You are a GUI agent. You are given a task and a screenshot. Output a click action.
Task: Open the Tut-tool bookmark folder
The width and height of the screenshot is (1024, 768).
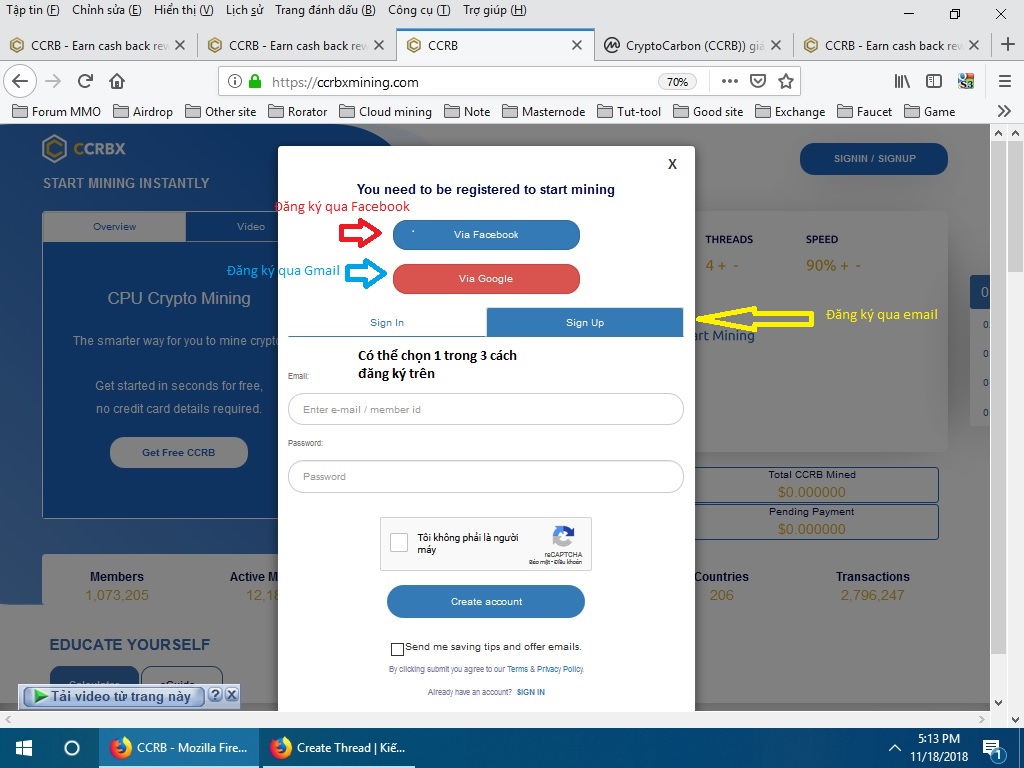[629, 112]
